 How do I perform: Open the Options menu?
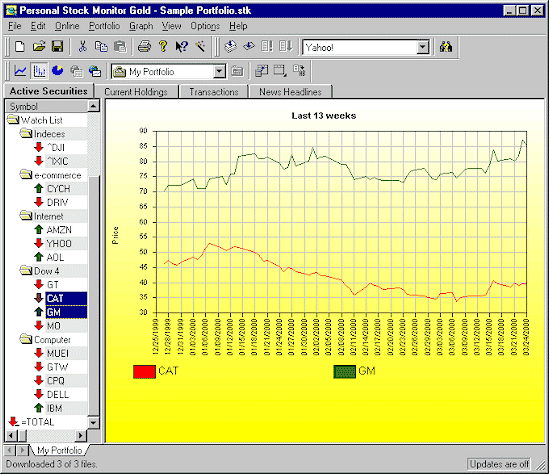pyautogui.click(x=205, y=26)
